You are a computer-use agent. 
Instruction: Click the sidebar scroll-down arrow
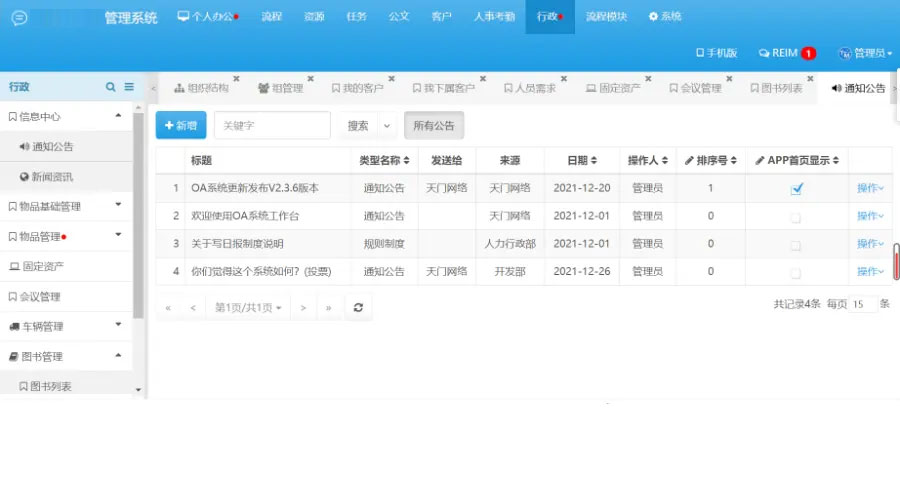coord(138,390)
